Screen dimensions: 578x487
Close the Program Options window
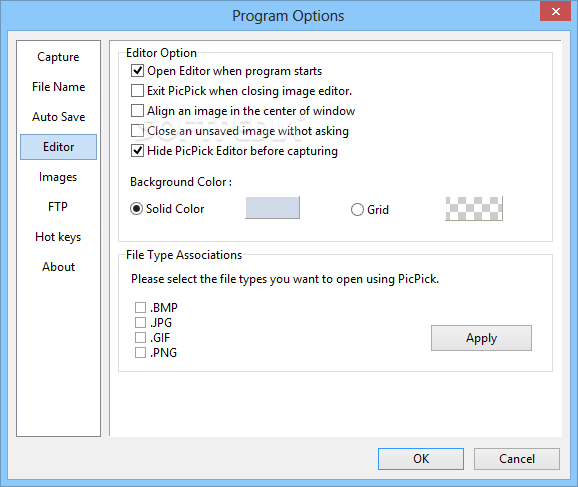click(556, 11)
